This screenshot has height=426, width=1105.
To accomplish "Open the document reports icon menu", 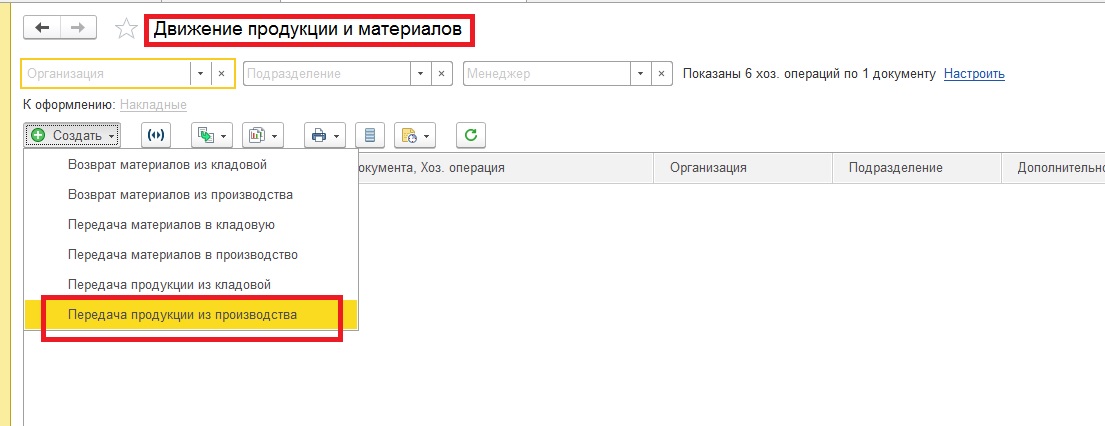I will point(263,135).
